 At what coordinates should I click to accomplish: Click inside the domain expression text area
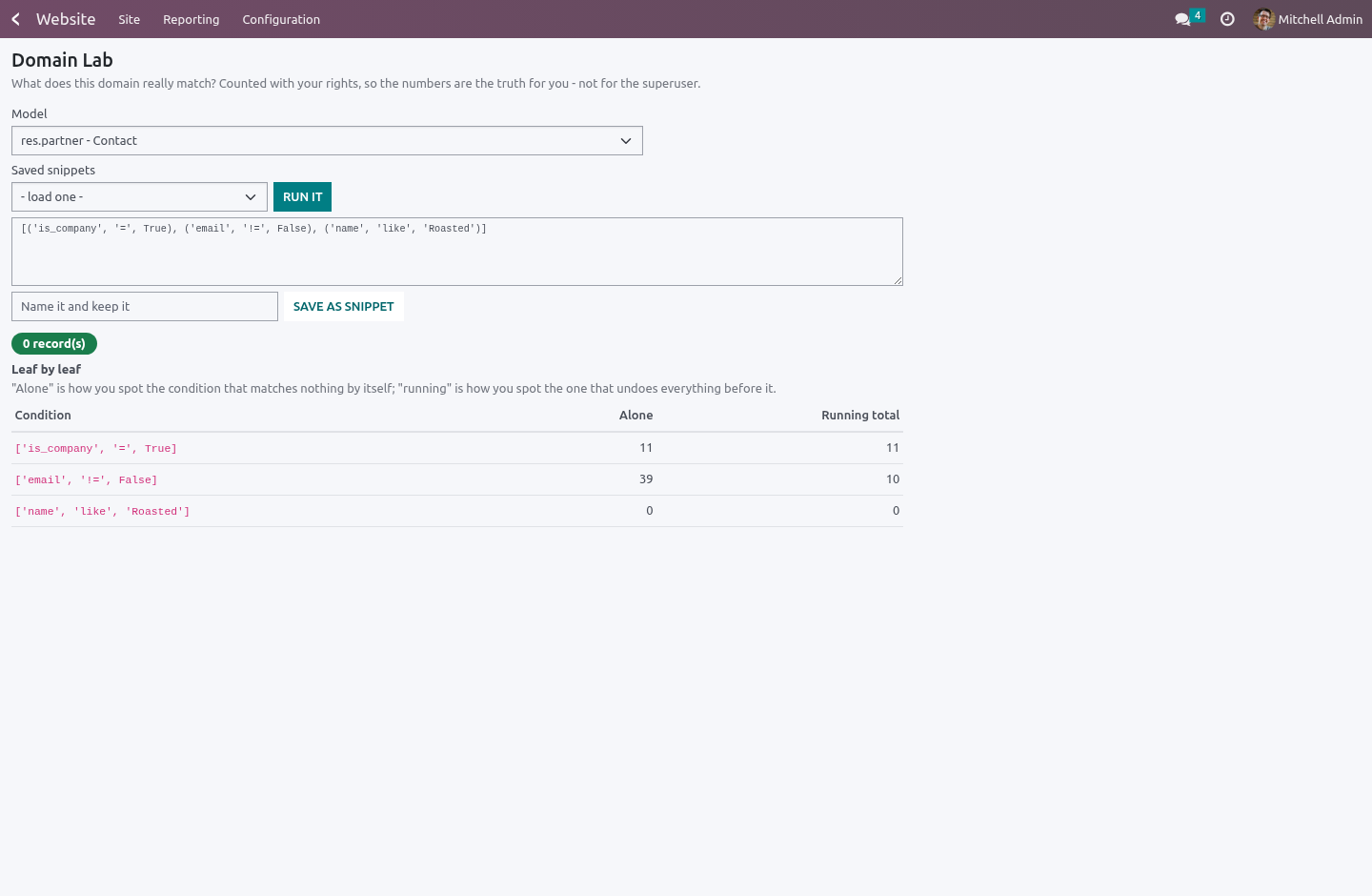pos(457,252)
